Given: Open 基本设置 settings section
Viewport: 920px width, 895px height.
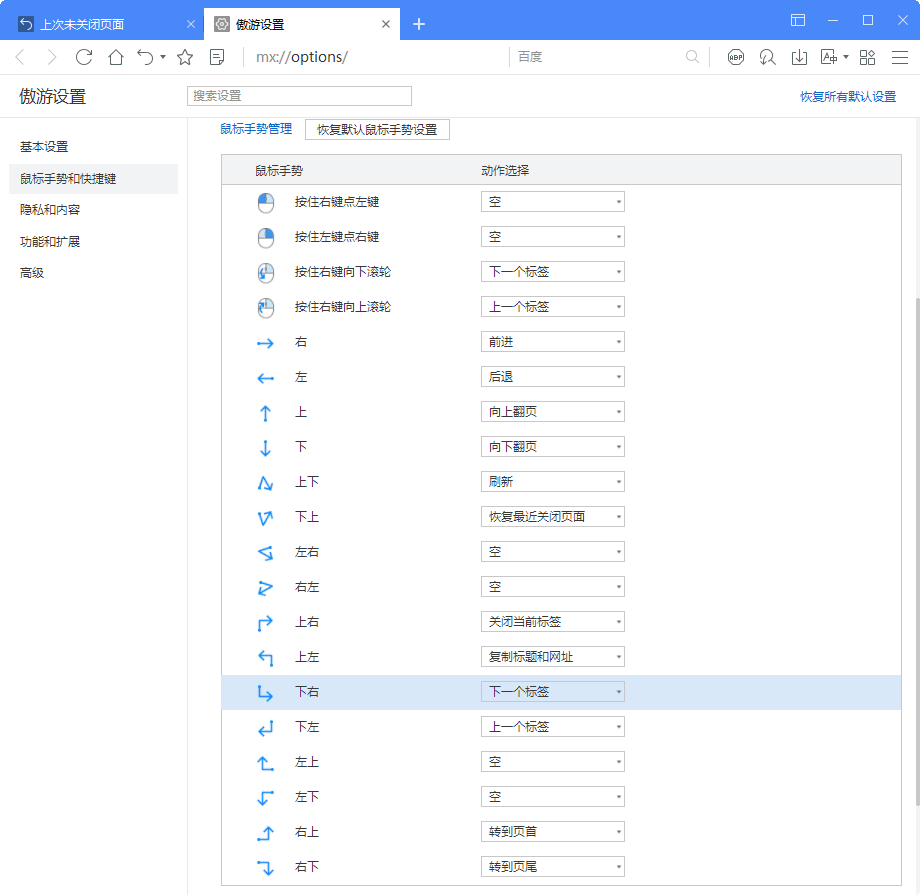Looking at the screenshot, I should pyautogui.click(x=44, y=147).
